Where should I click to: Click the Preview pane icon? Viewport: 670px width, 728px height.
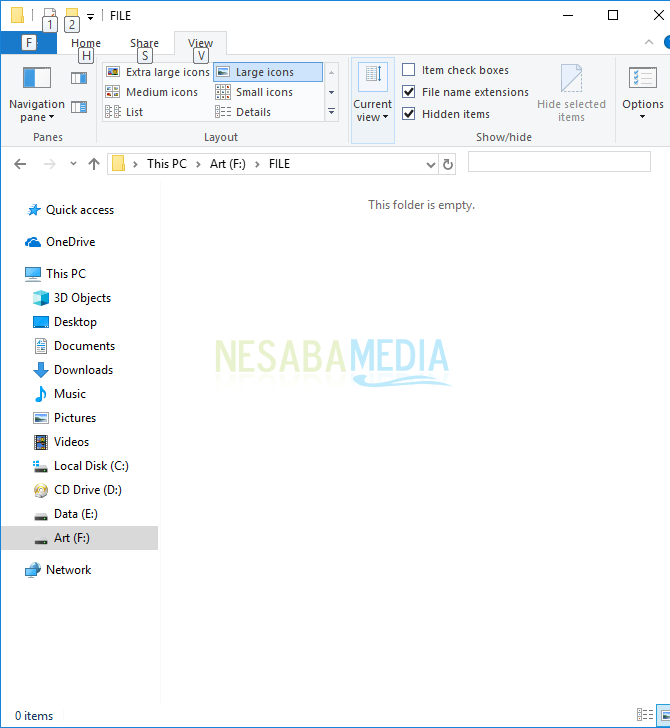tap(79, 78)
